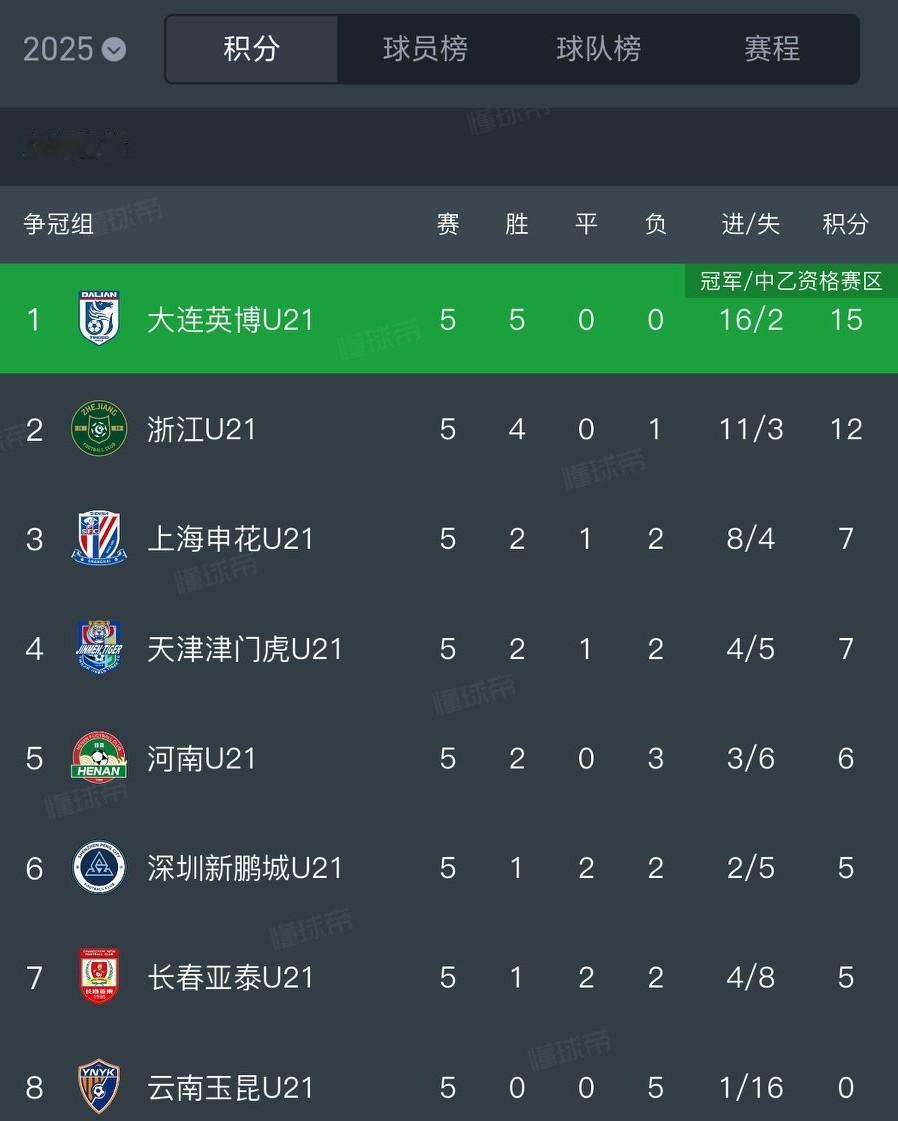Switch to the 球员榜 player rankings tab
Image resolution: width=898 pixels, height=1121 pixels.
click(x=425, y=49)
